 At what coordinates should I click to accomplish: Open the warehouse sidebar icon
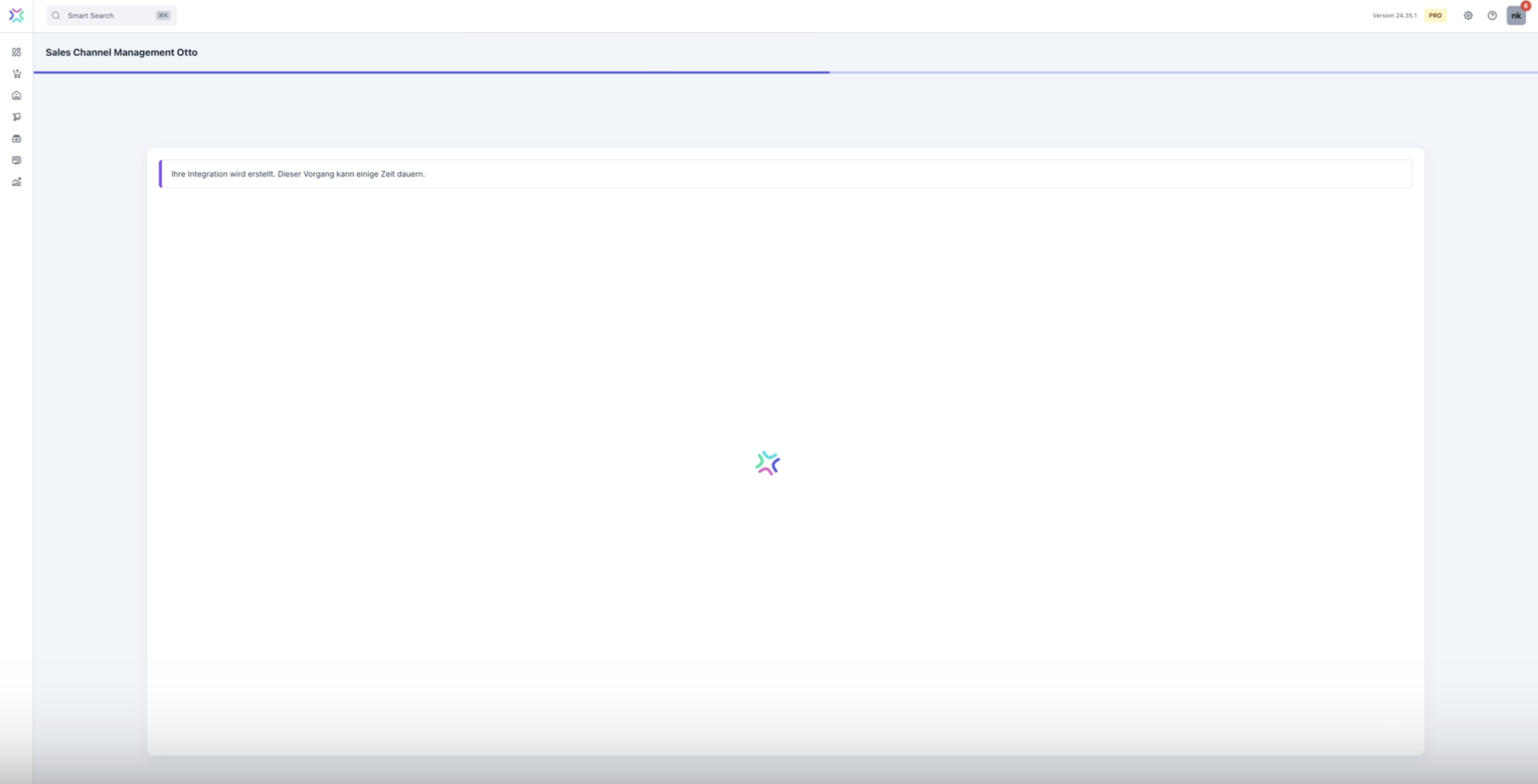(17, 96)
